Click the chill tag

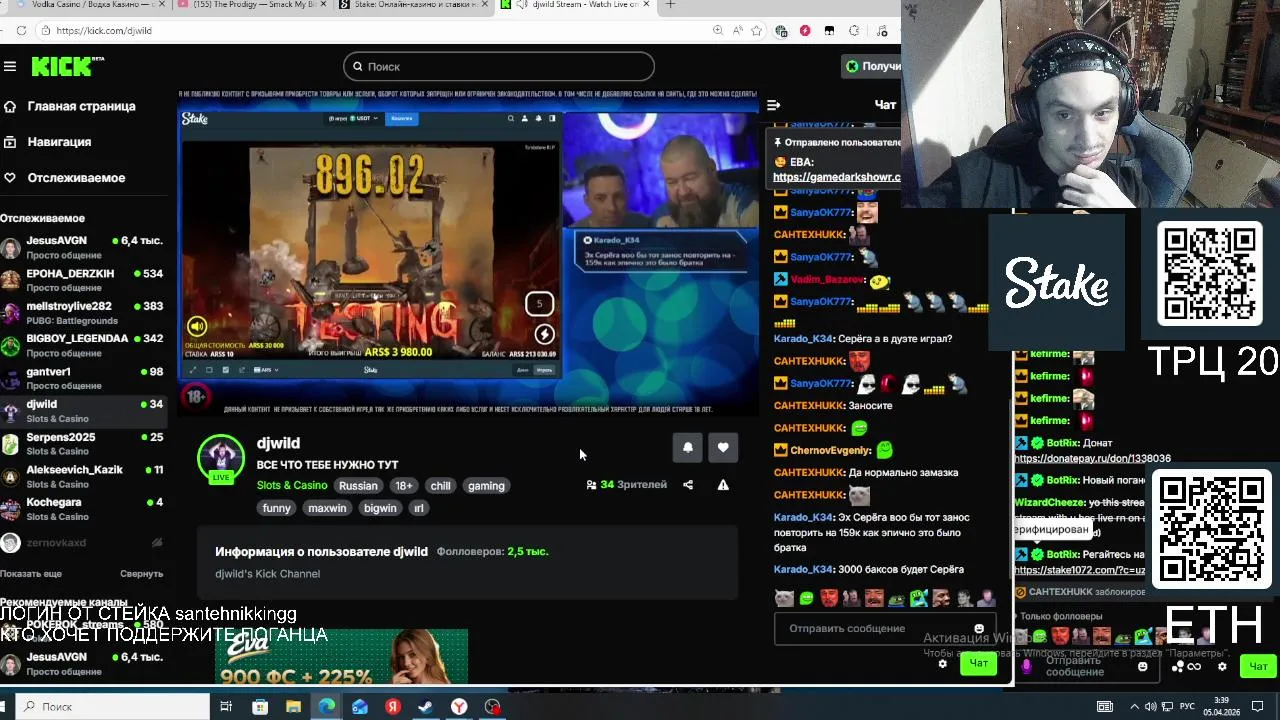(440, 486)
